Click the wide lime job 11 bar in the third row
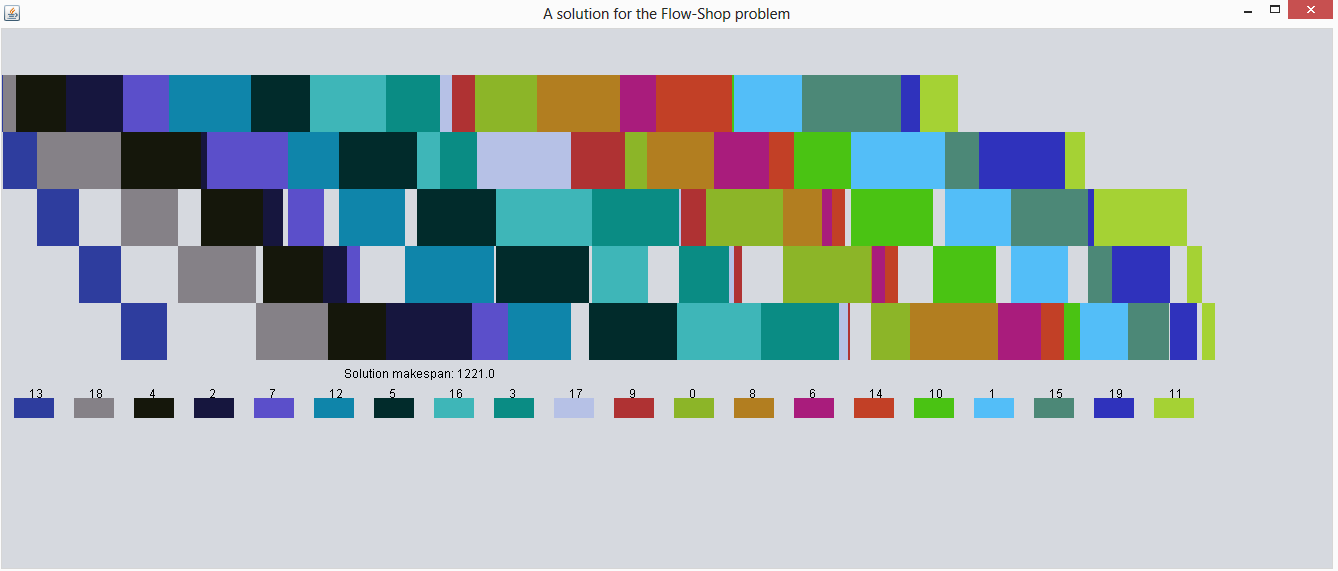 [1140, 217]
